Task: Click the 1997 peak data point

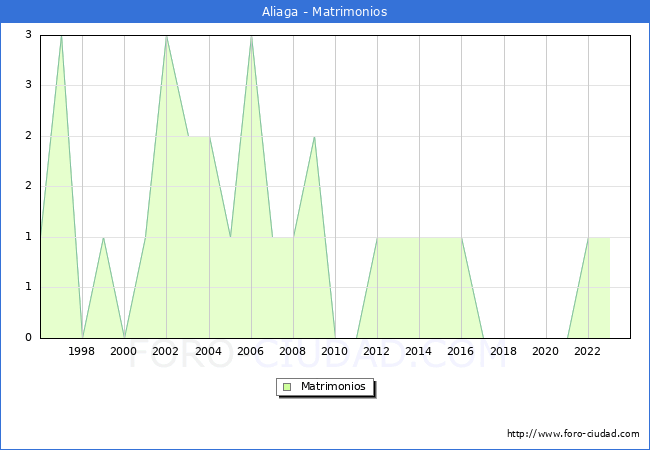Action: coord(61,36)
